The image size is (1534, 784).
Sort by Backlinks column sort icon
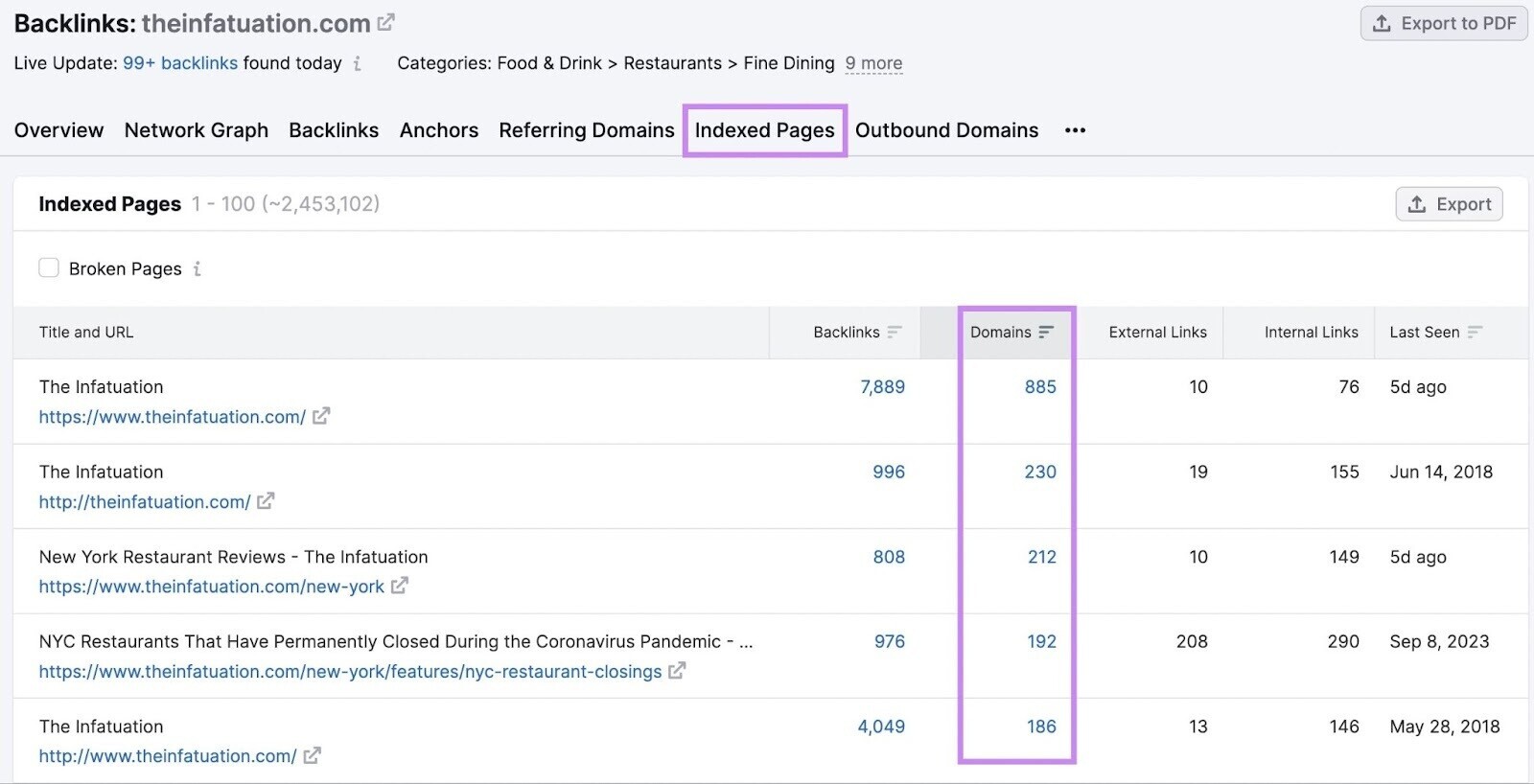(895, 332)
